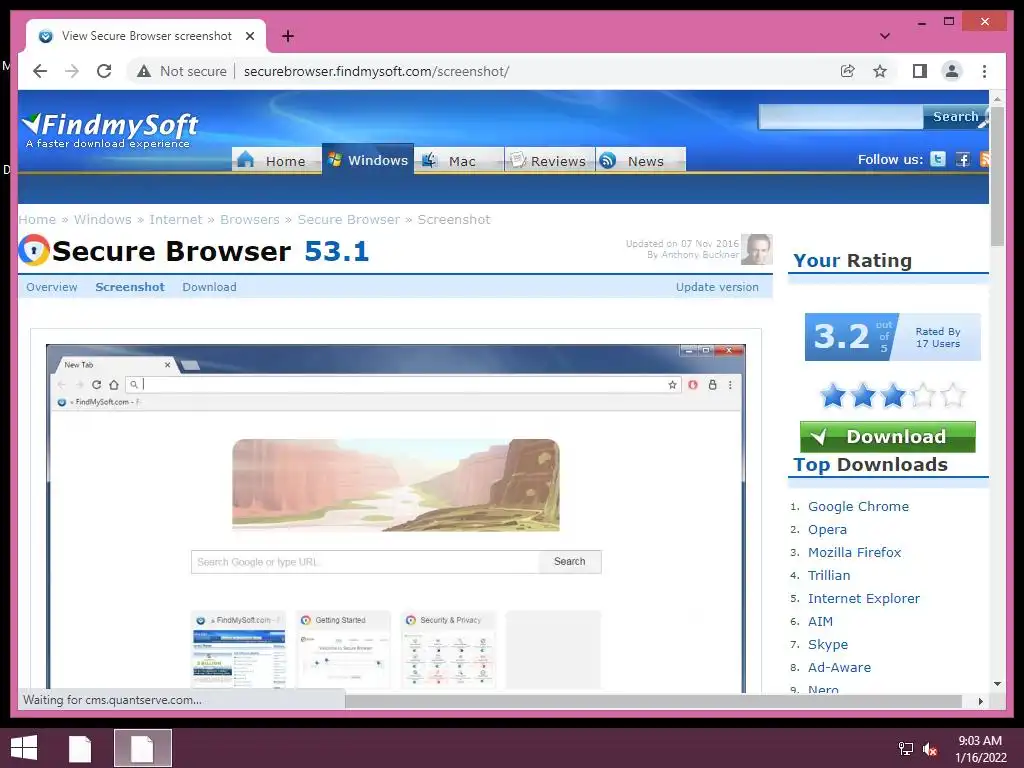Viewport: 1024px width, 768px height.
Task: Click Home breadcrumb link
Action: pyautogui.click(x=37, y=219)
